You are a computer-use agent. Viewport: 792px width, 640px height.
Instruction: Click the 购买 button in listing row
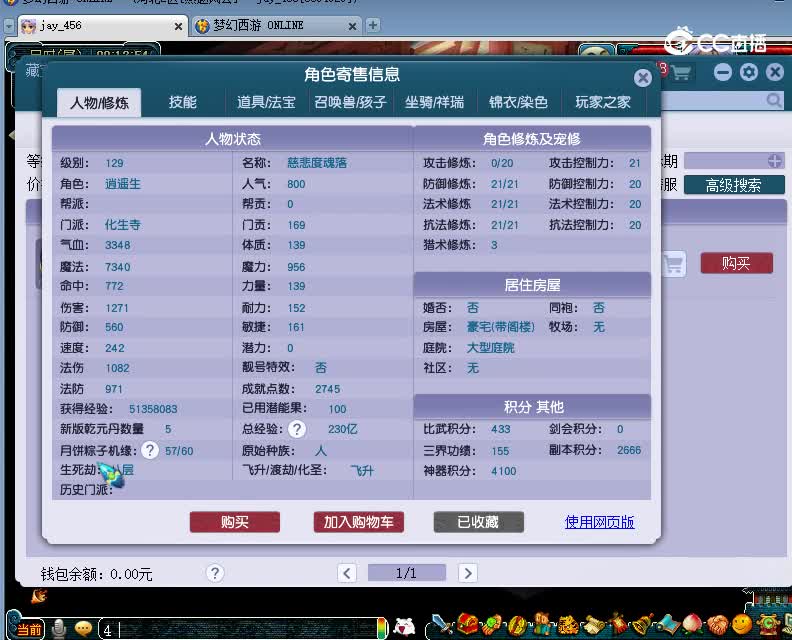(736, 263)
